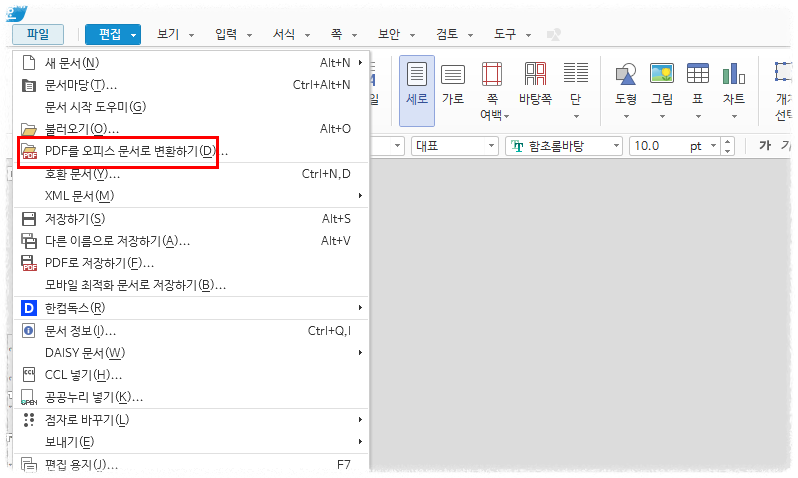The image size is (798, 478).
Task: Choose 다른 이름으로 저장하기(A)...
Action: 191,241
